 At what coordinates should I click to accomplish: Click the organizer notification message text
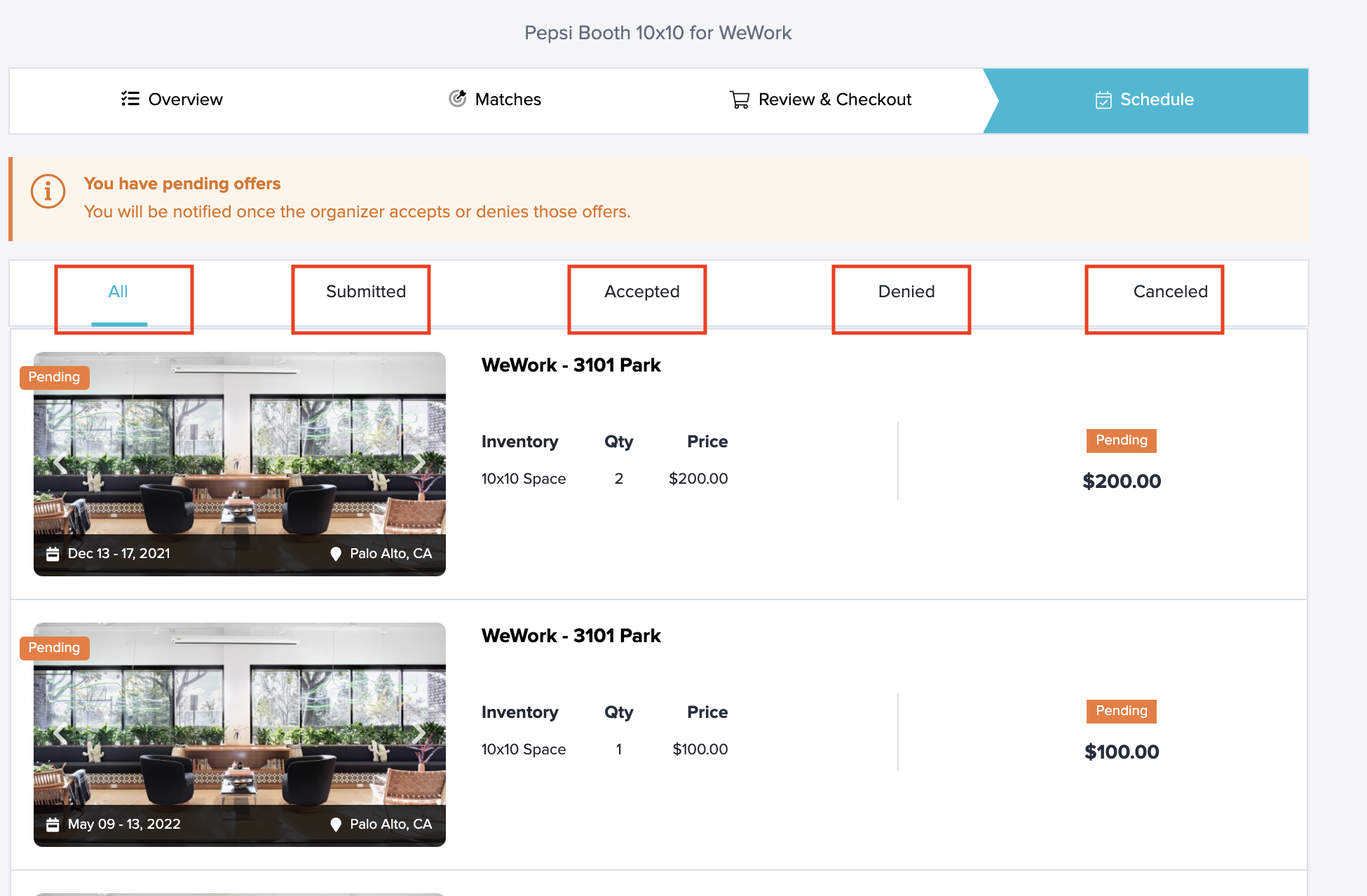358,212
